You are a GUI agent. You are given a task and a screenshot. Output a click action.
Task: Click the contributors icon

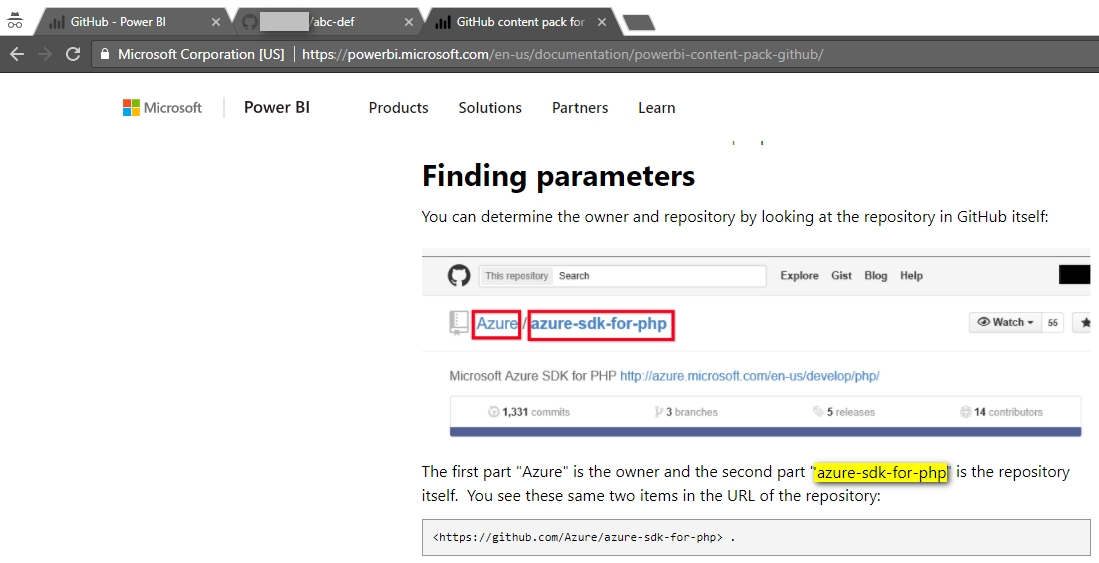[965, 412]
